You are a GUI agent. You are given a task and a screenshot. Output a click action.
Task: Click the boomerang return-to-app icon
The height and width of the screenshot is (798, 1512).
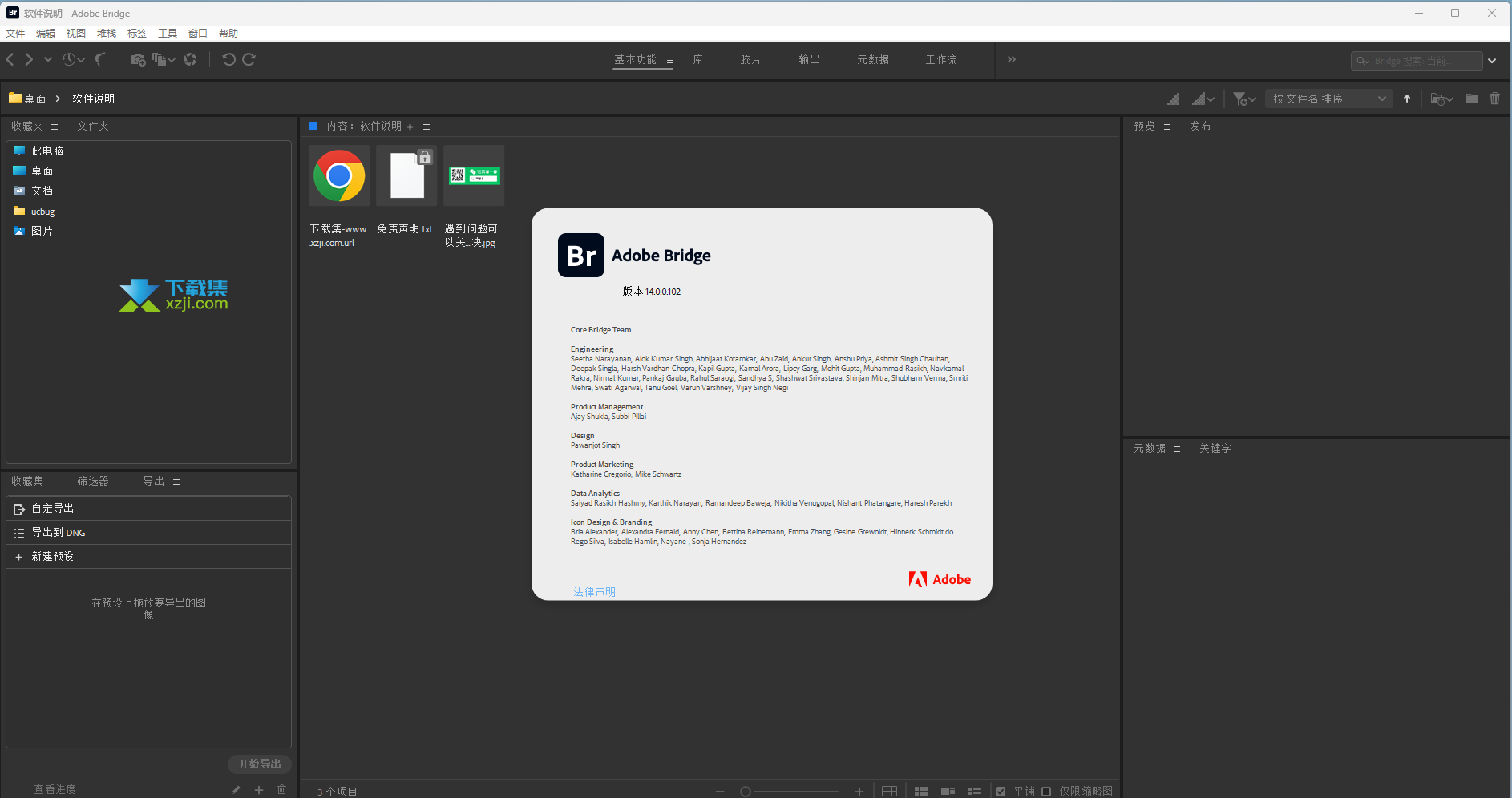tap(100, 59)
